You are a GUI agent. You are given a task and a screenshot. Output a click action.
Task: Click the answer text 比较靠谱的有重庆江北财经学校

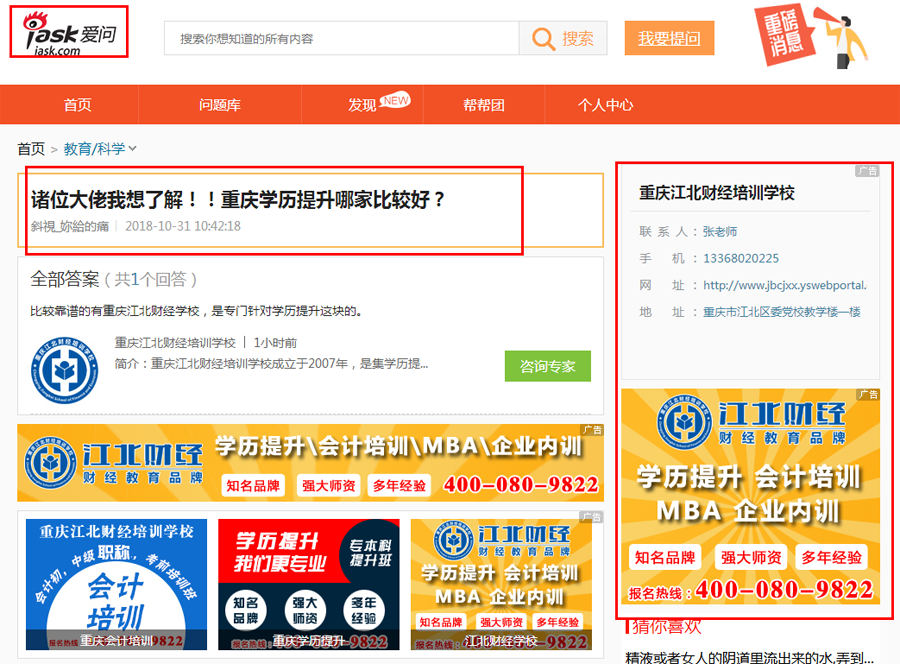[x=196, y=311]
